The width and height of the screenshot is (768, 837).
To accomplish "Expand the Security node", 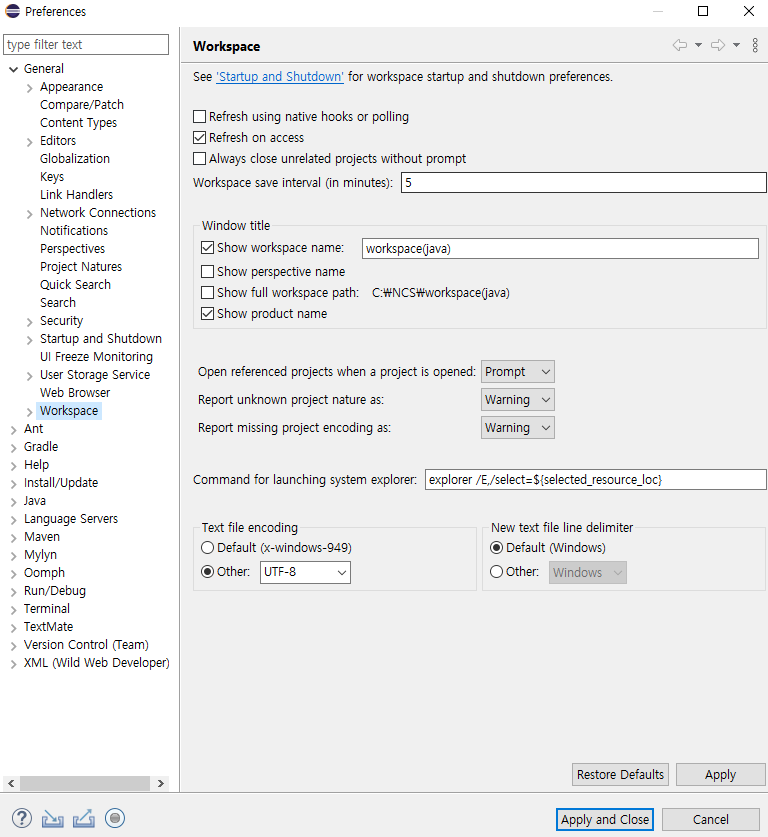I will [30, 321].
